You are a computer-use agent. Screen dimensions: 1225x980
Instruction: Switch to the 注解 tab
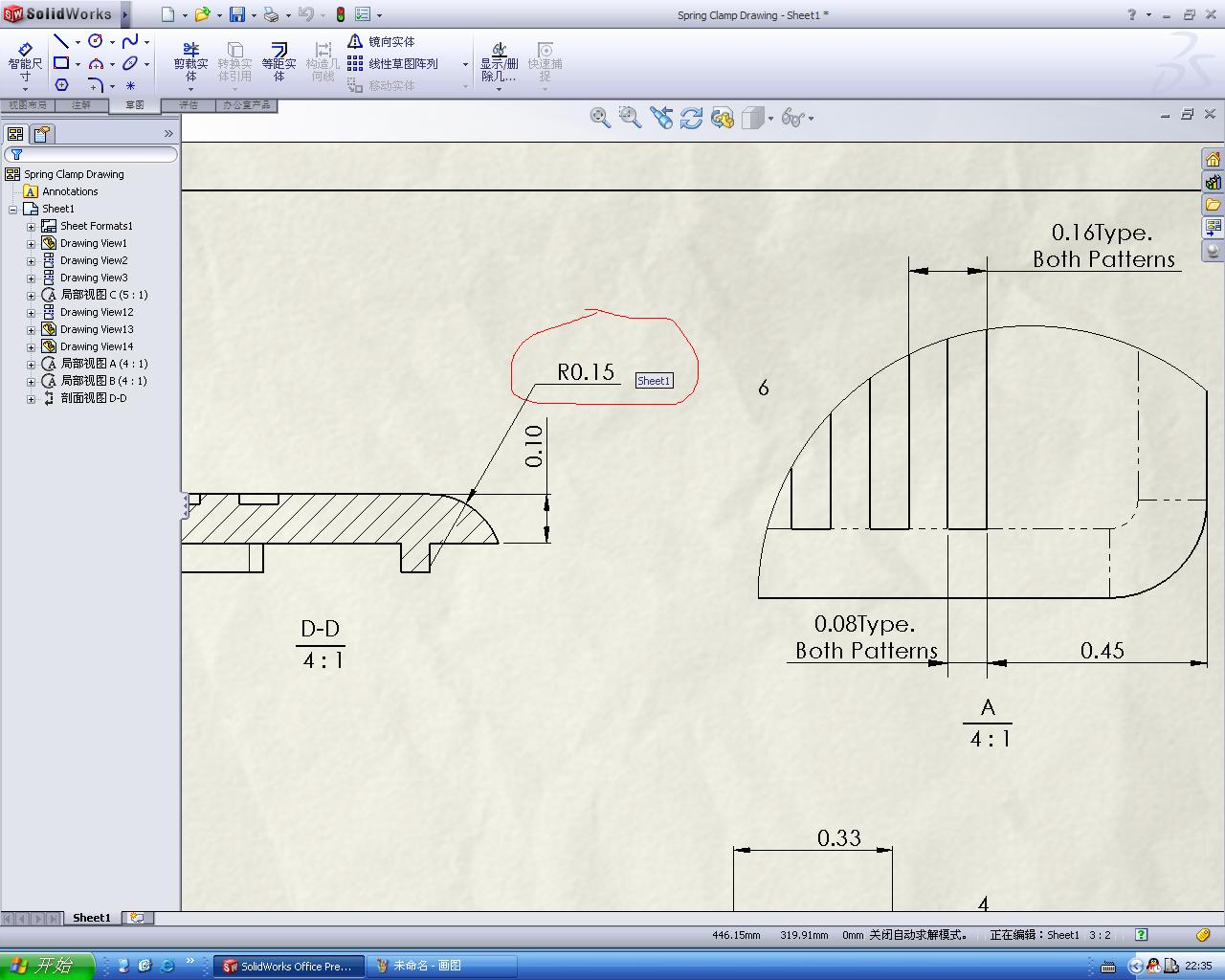(81, 105)
